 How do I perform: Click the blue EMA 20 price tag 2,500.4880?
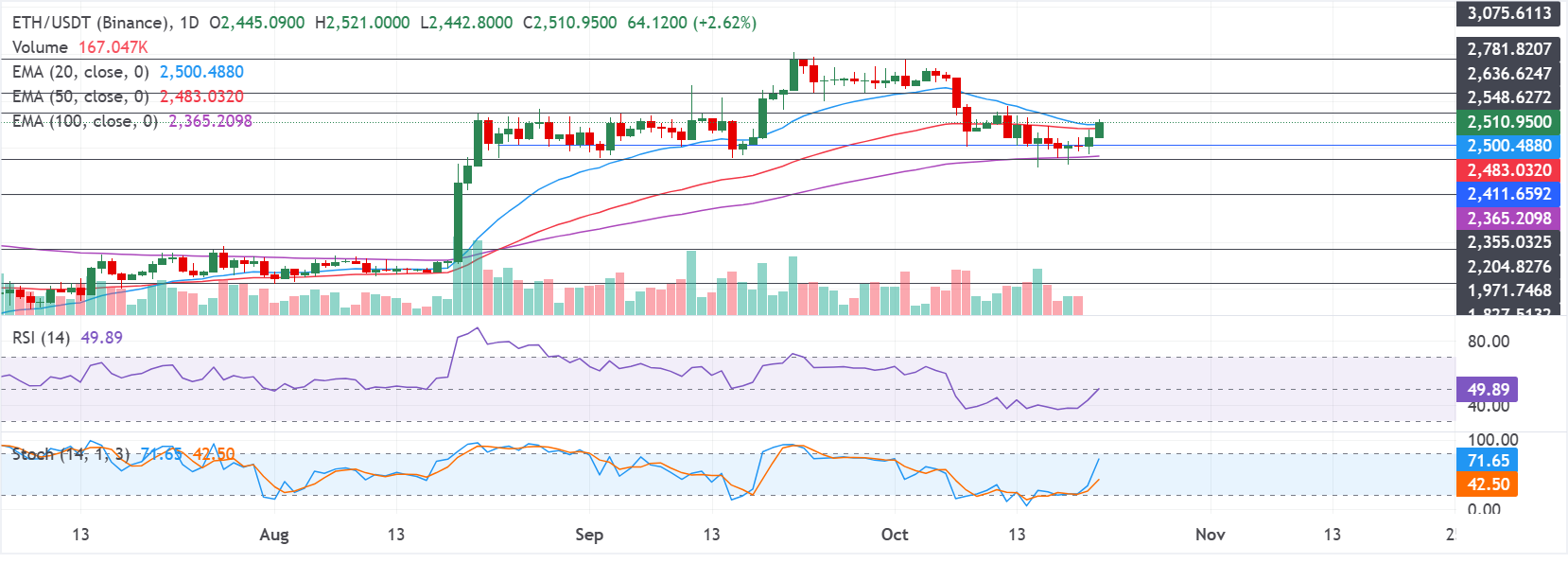tap(1509, 146)
